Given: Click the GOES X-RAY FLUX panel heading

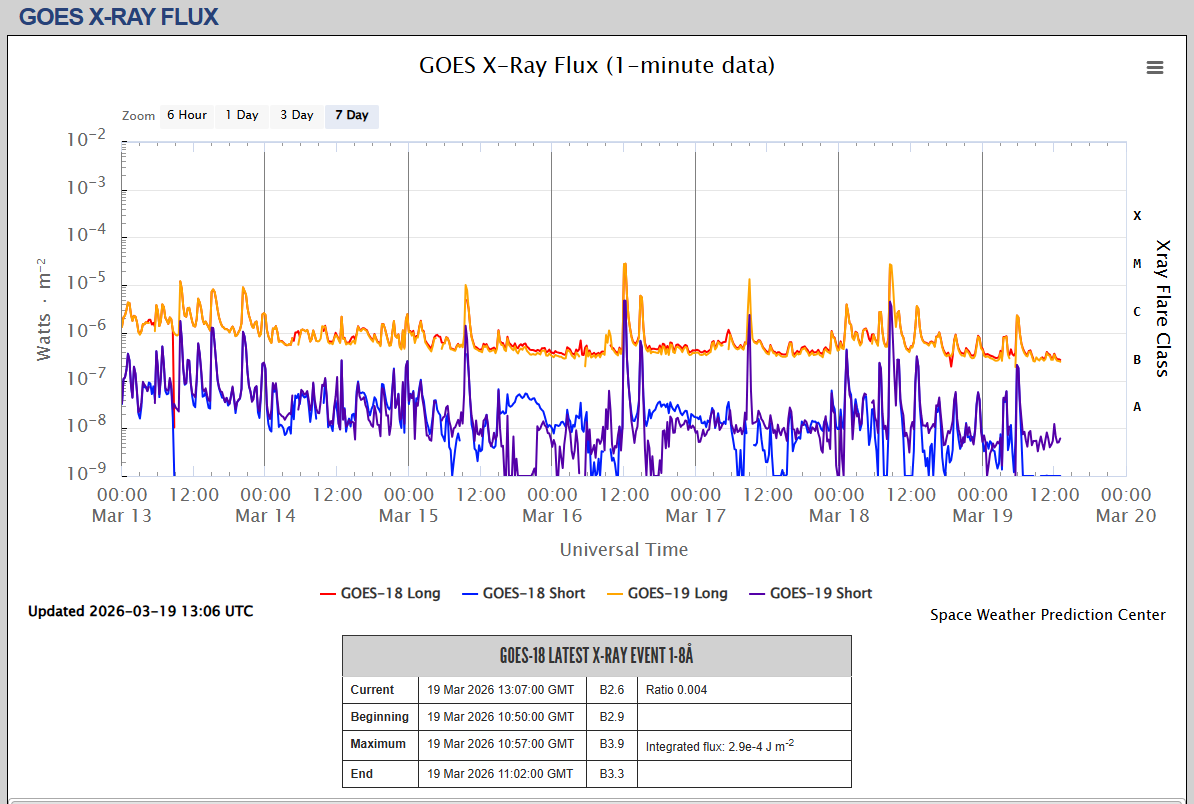Looking at the screenshot, I should tap(118, 17).
